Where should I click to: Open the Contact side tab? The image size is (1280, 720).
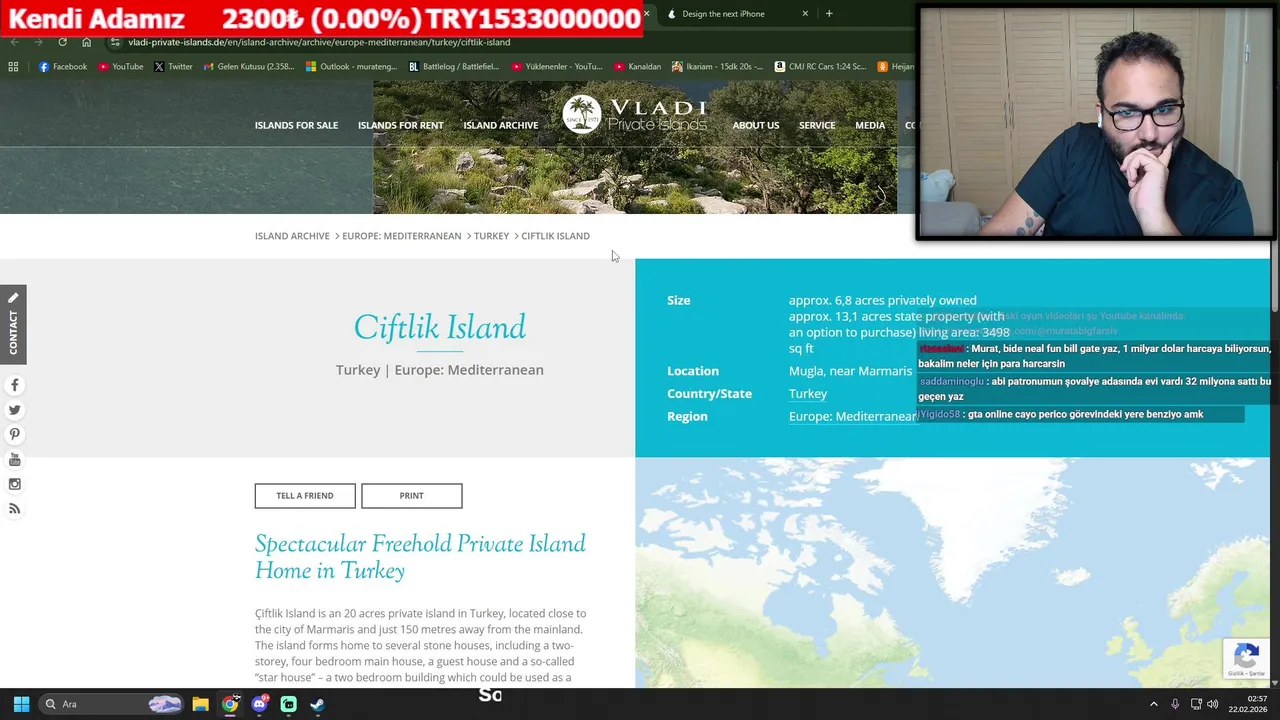click(13, 324)
